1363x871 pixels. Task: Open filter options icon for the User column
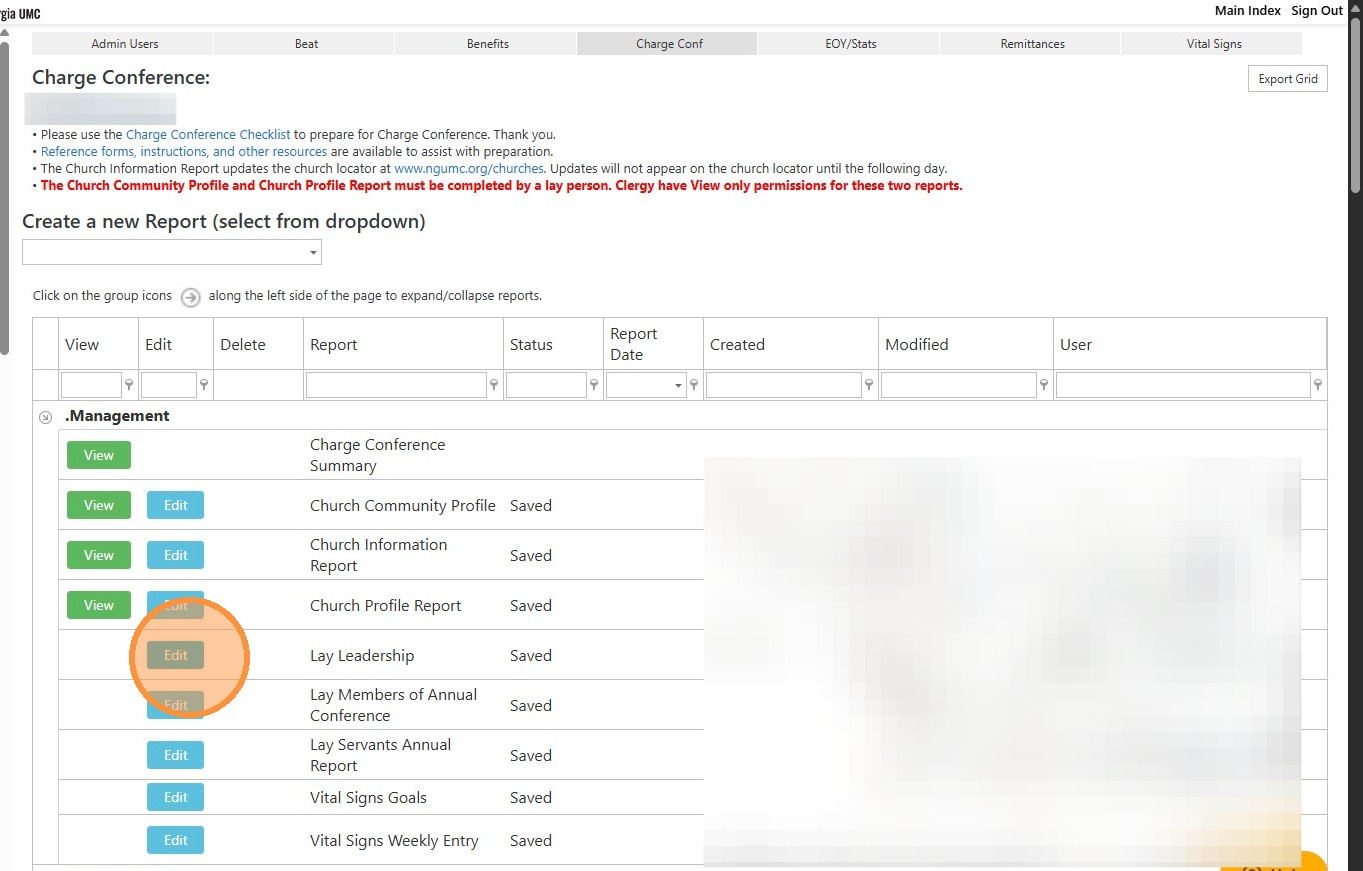pos(1318,385)
